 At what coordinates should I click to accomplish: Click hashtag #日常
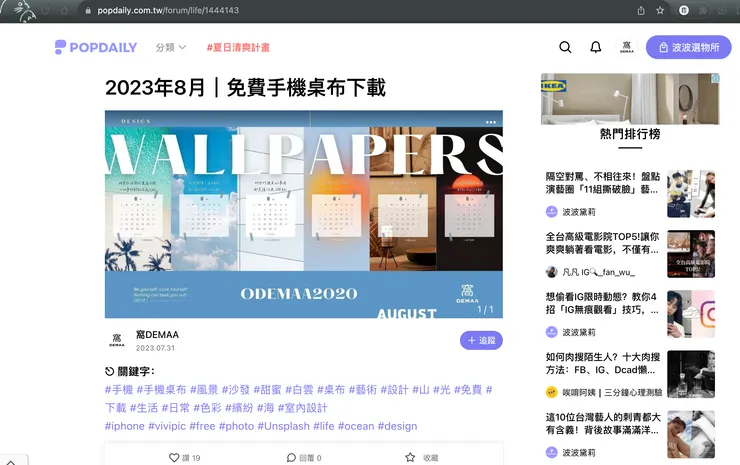click(x=176, y=408)
